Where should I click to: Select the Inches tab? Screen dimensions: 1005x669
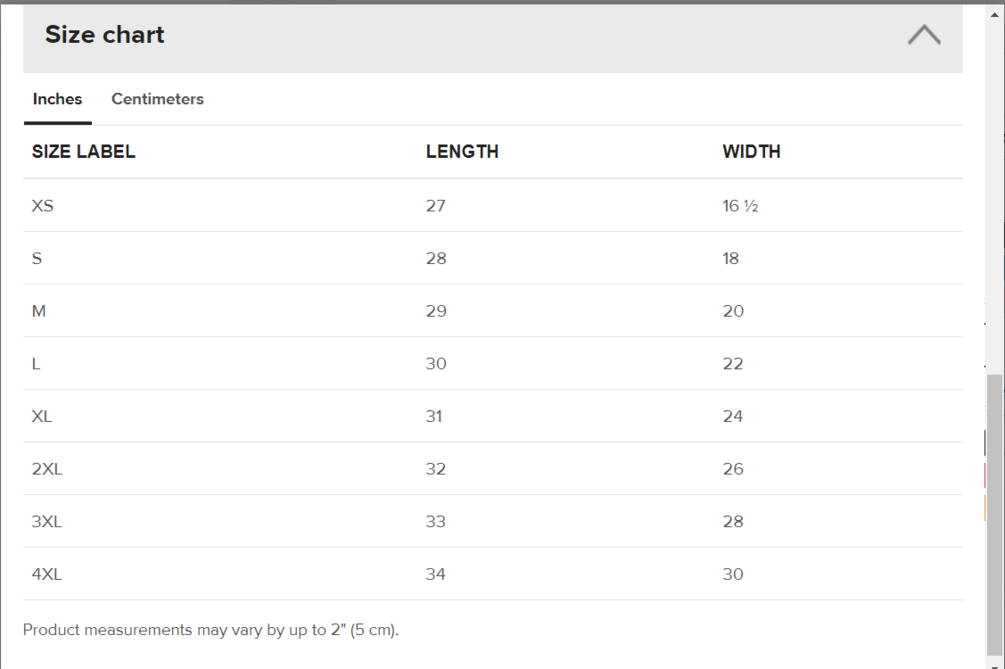coord(57,99)
